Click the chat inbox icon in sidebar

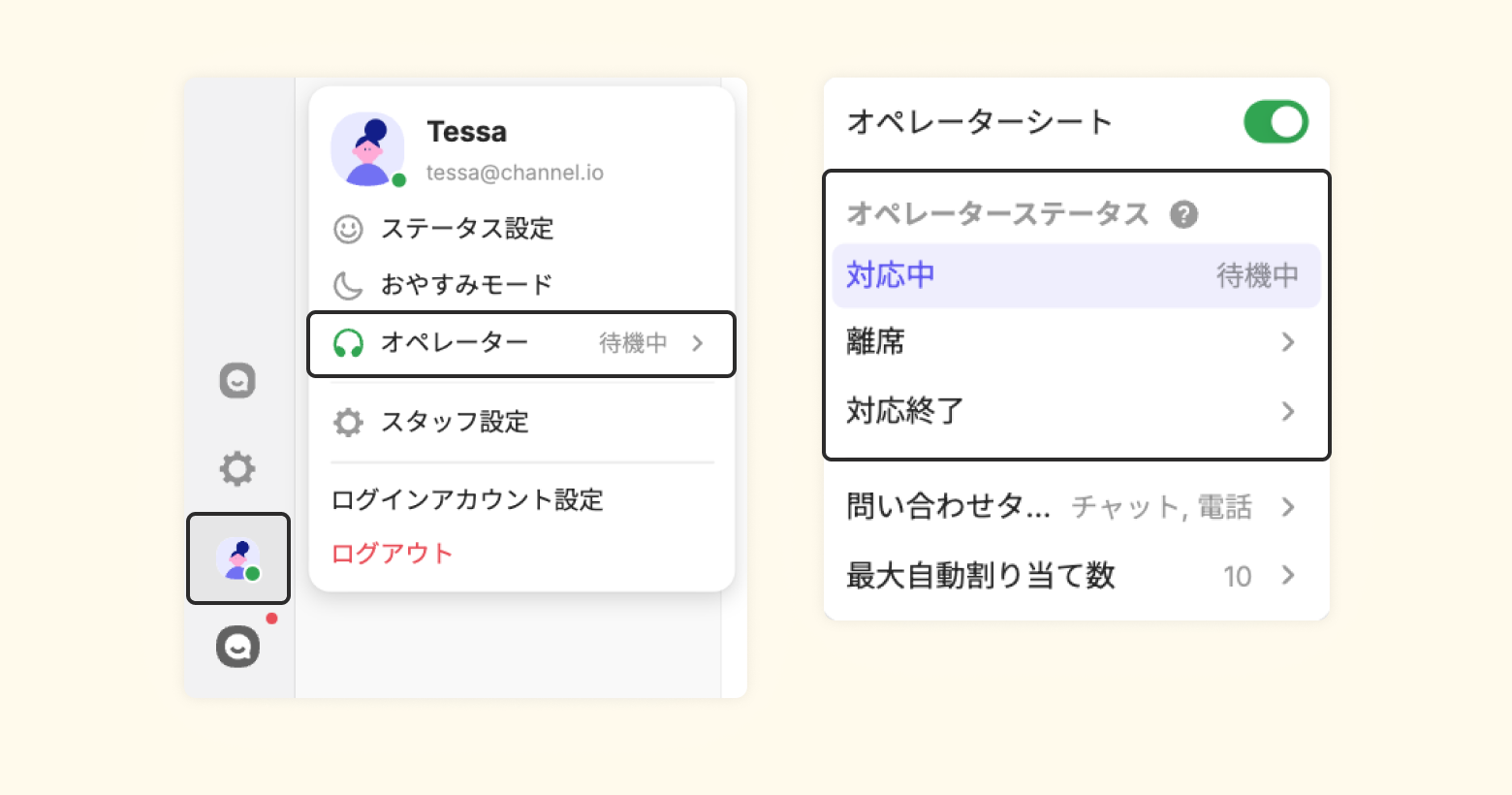coord(237,380)
